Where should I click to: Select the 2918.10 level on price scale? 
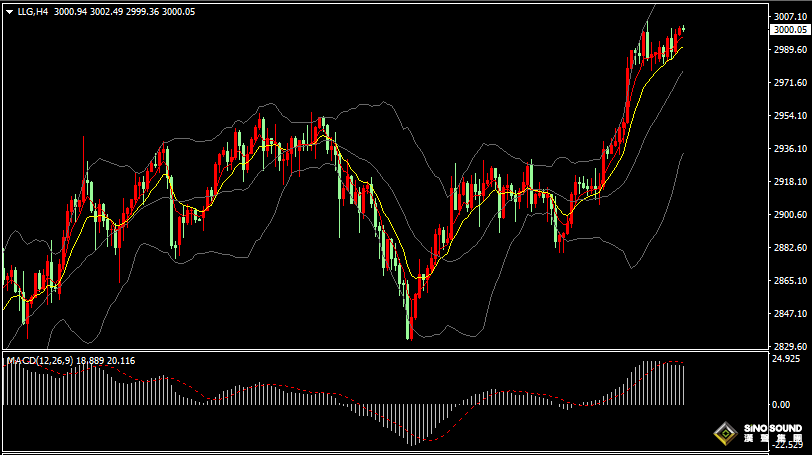coord(790,182)
